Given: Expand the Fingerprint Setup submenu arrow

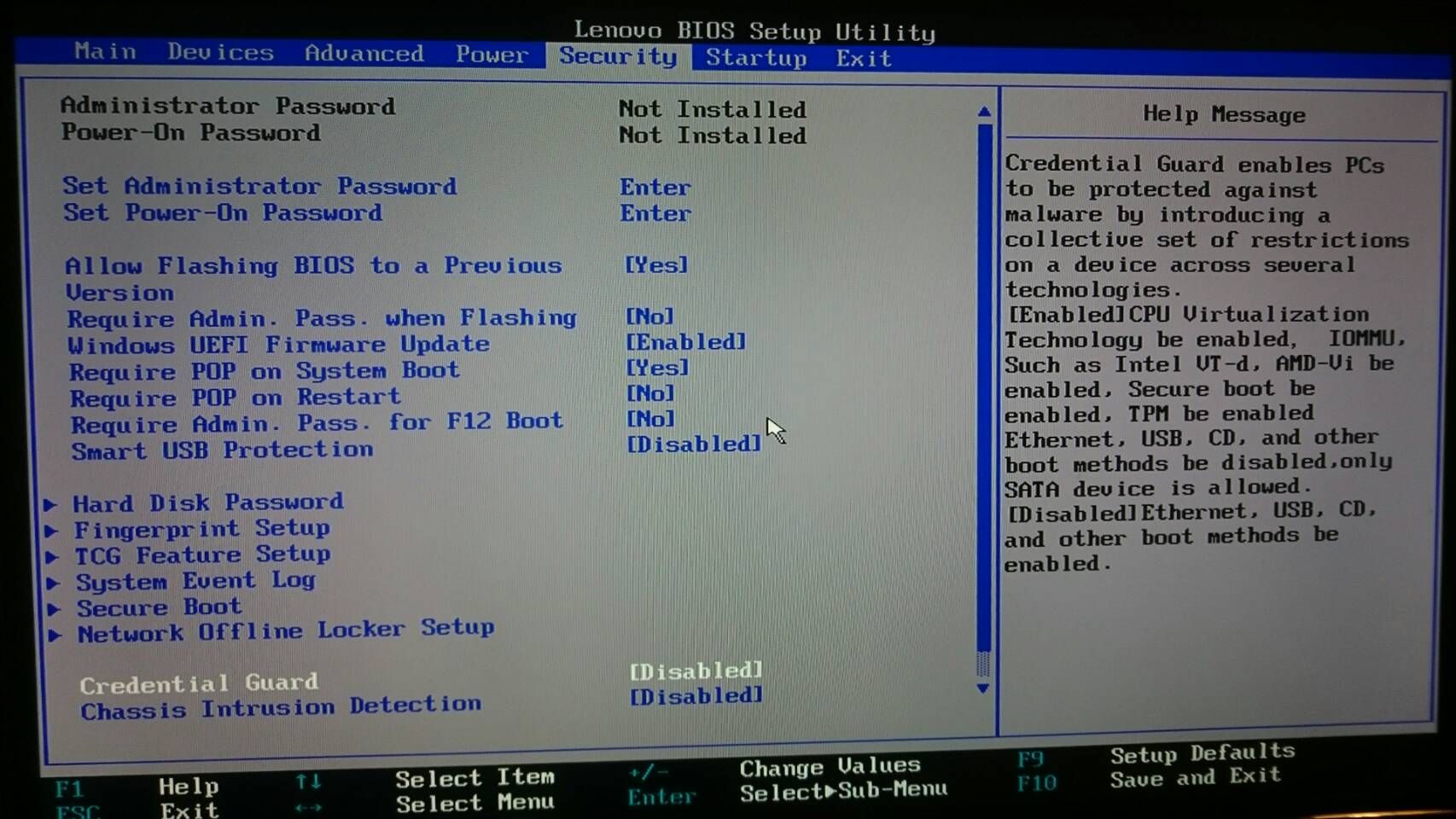Looking at the screenshot, I should [52, 531].
